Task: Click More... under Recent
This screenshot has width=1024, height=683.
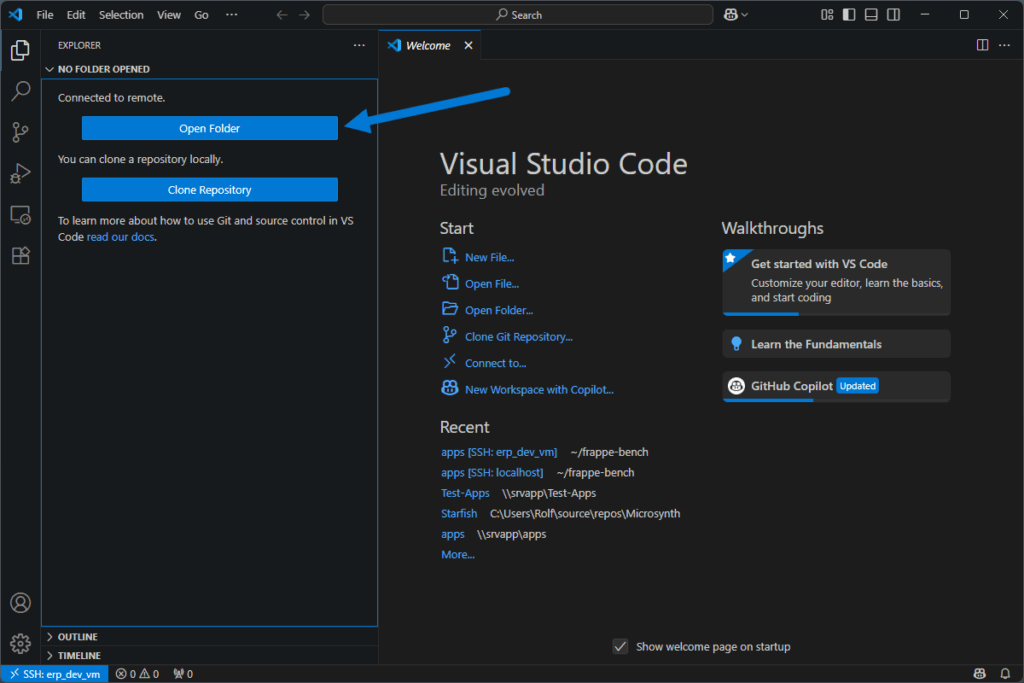Action: [x=458, y=554]
